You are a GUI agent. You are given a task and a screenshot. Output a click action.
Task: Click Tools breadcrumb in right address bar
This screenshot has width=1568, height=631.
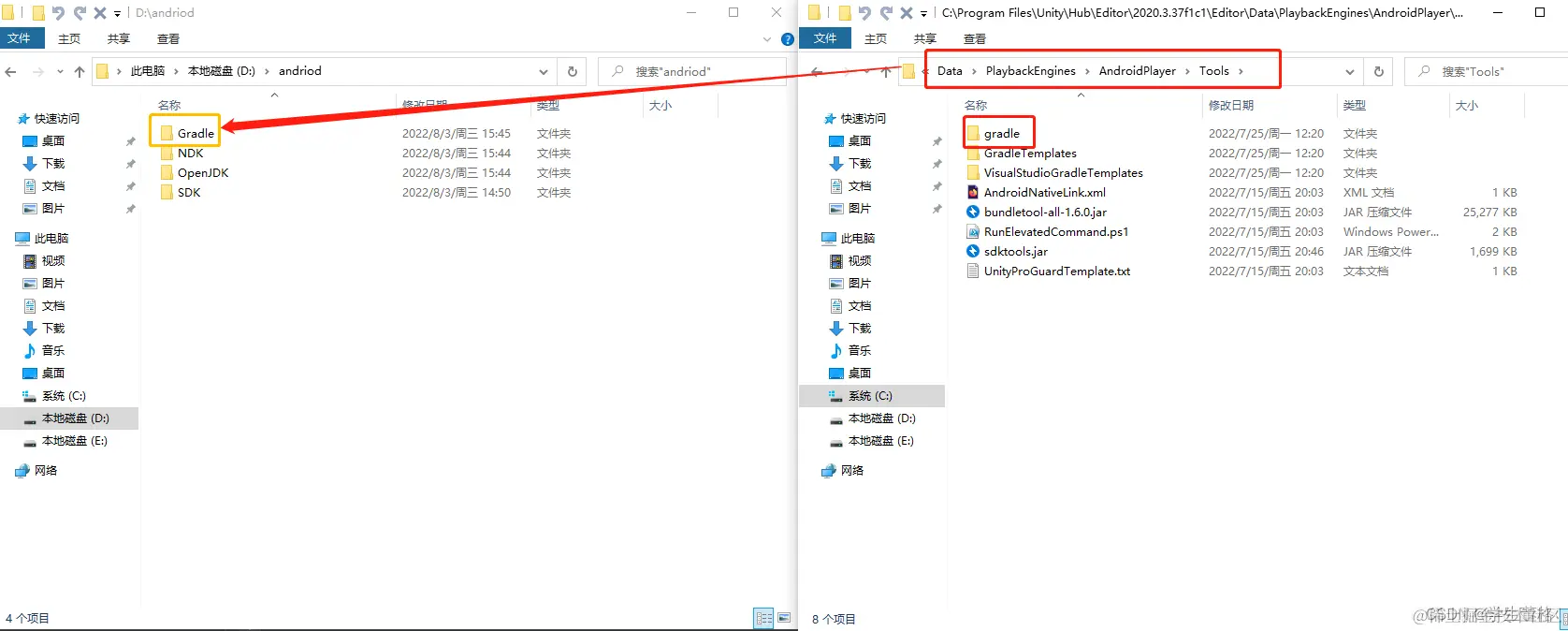coord(1214,71)
